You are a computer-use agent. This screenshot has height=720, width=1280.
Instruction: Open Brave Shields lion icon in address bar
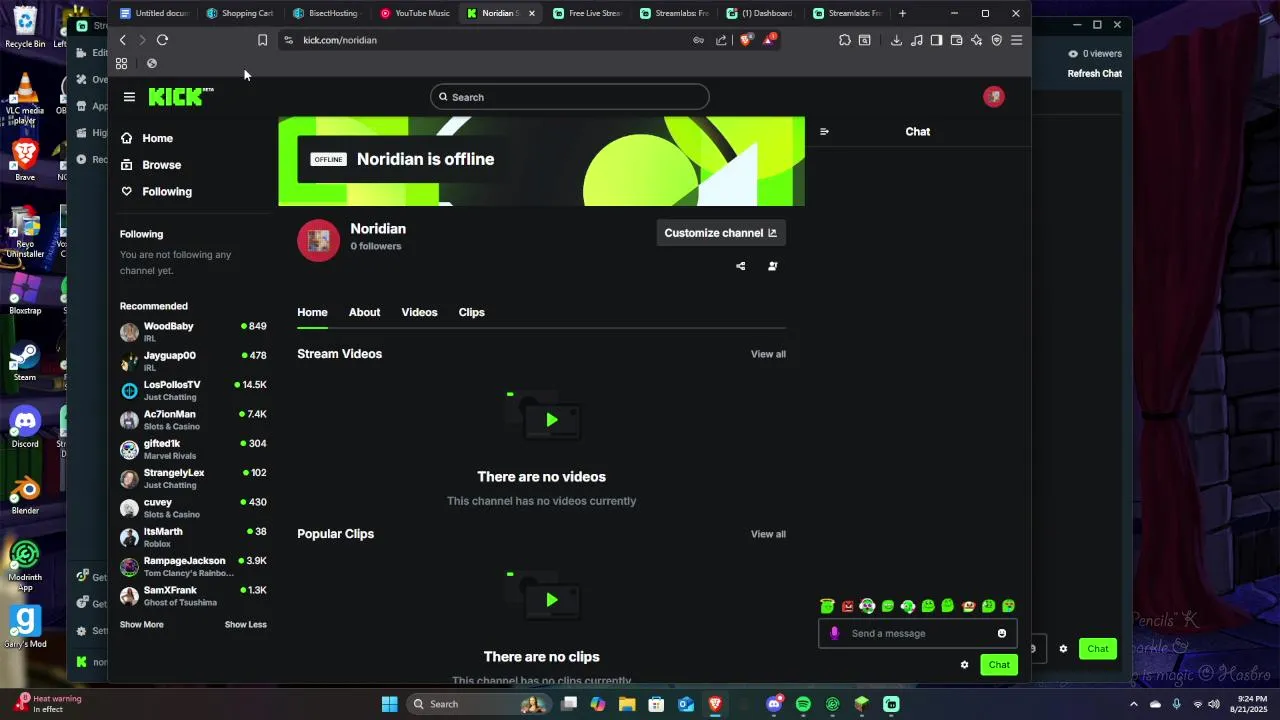pyautogui.click(x=745, y=40)
